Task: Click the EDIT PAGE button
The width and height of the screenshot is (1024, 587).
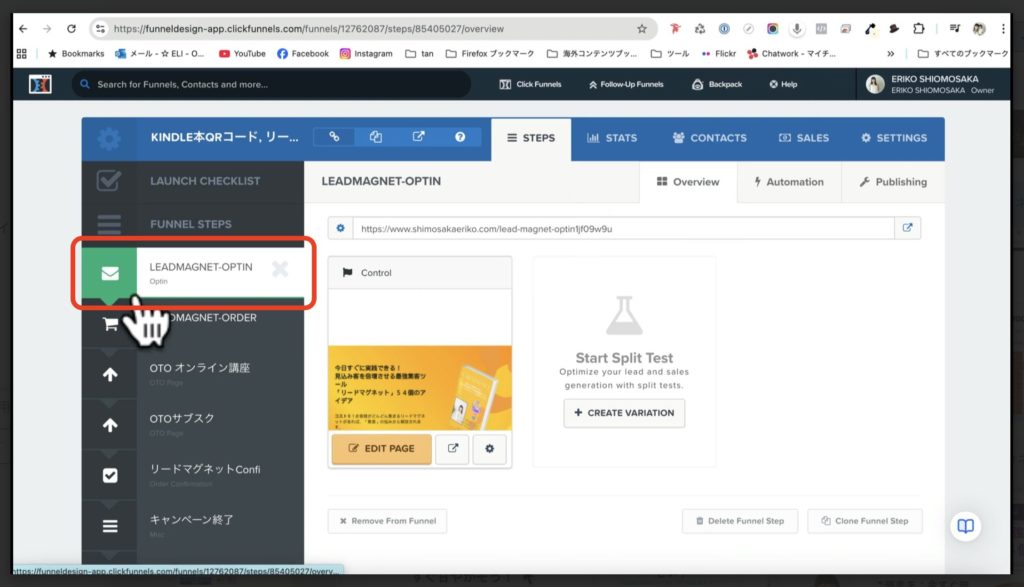Action: [381, 448]
